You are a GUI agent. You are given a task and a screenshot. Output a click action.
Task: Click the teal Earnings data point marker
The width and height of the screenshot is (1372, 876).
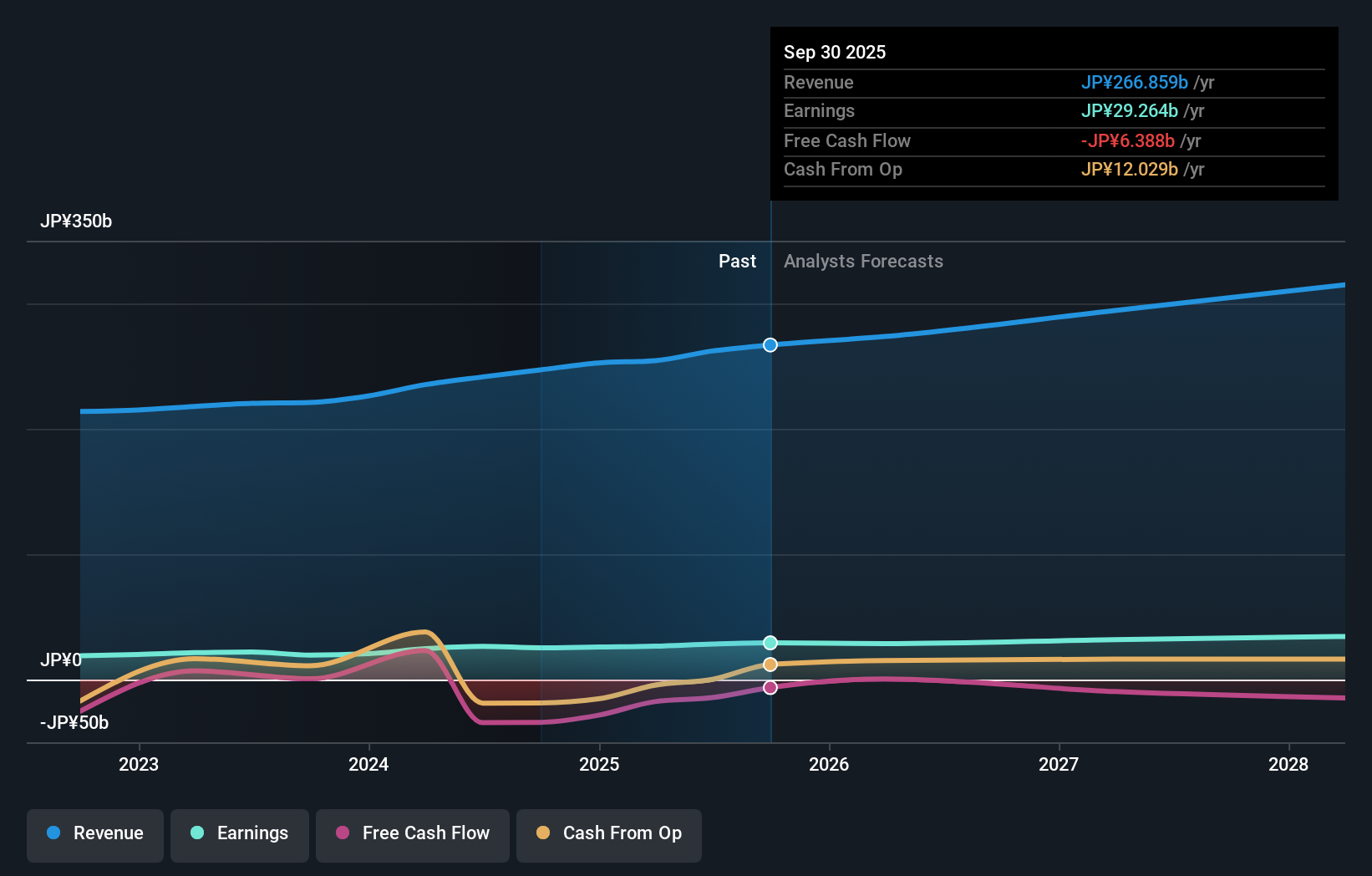click(770, 642)
